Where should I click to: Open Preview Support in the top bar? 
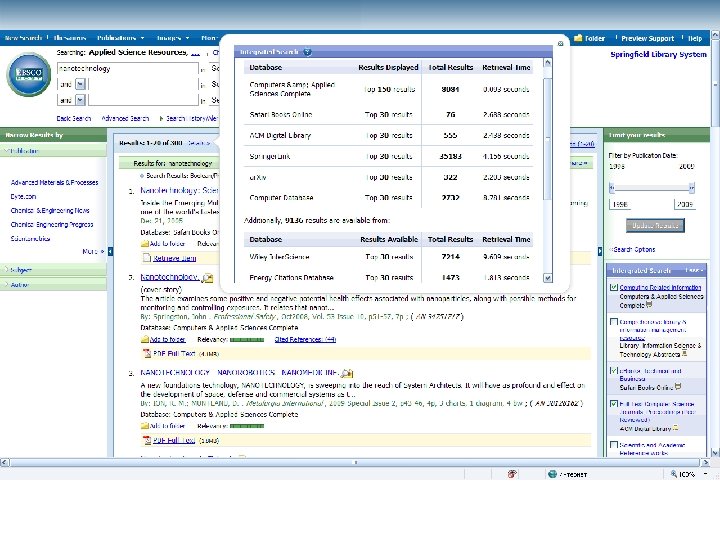[647, 39]
